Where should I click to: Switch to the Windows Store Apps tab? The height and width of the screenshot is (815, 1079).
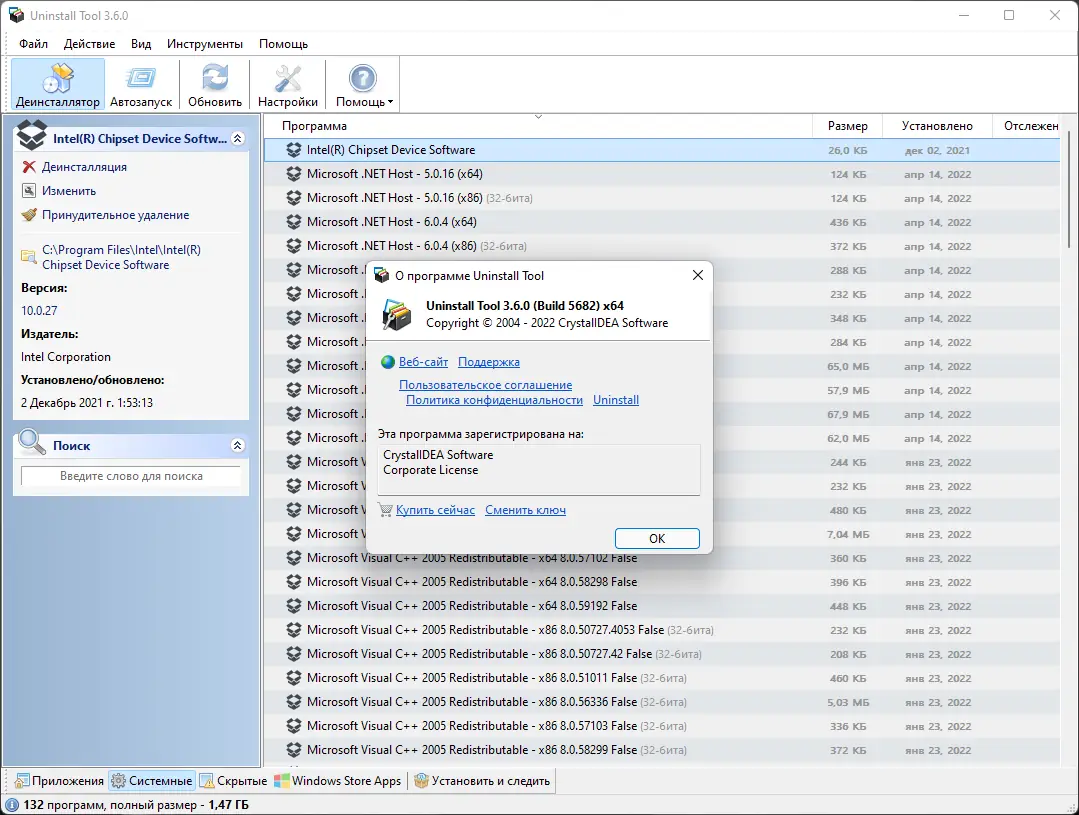(338, 781)
